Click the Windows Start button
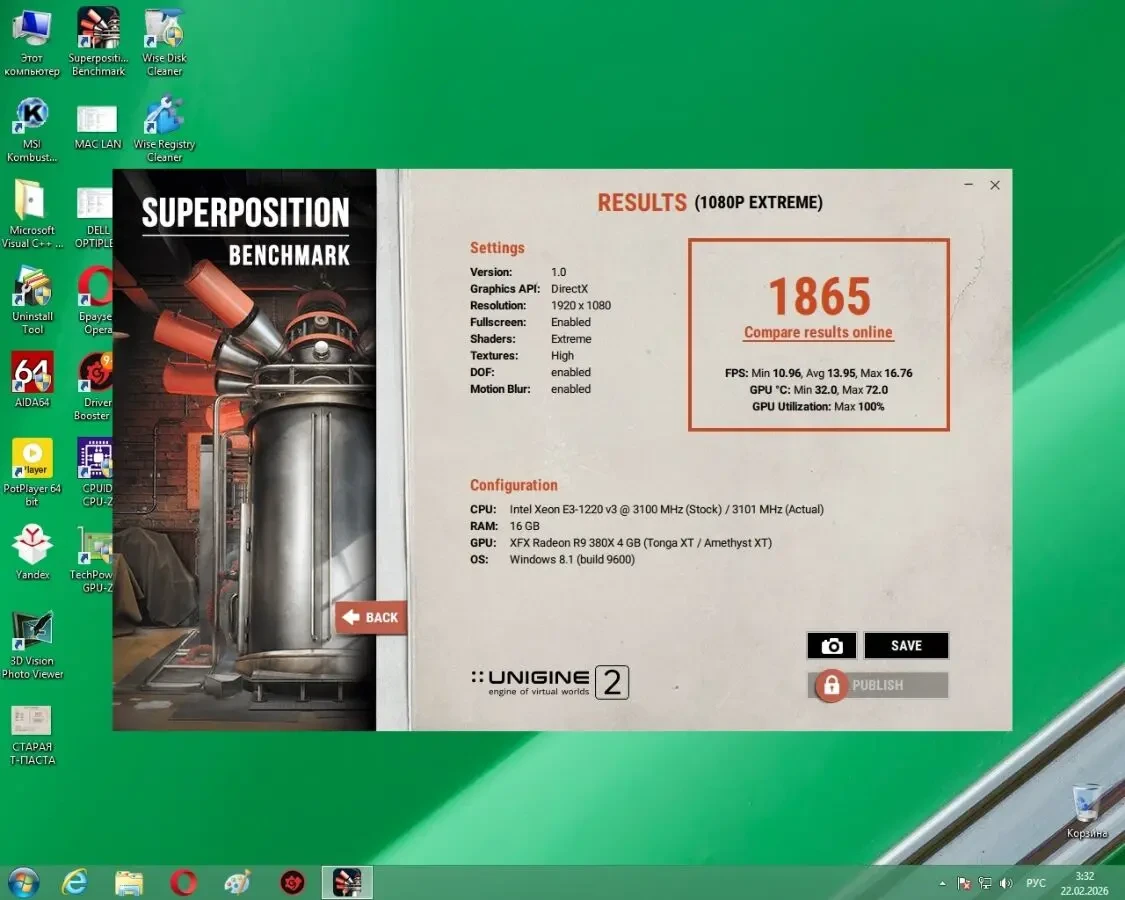The image size is (1125, 900). pyautogui.click(x=23, y=883)
